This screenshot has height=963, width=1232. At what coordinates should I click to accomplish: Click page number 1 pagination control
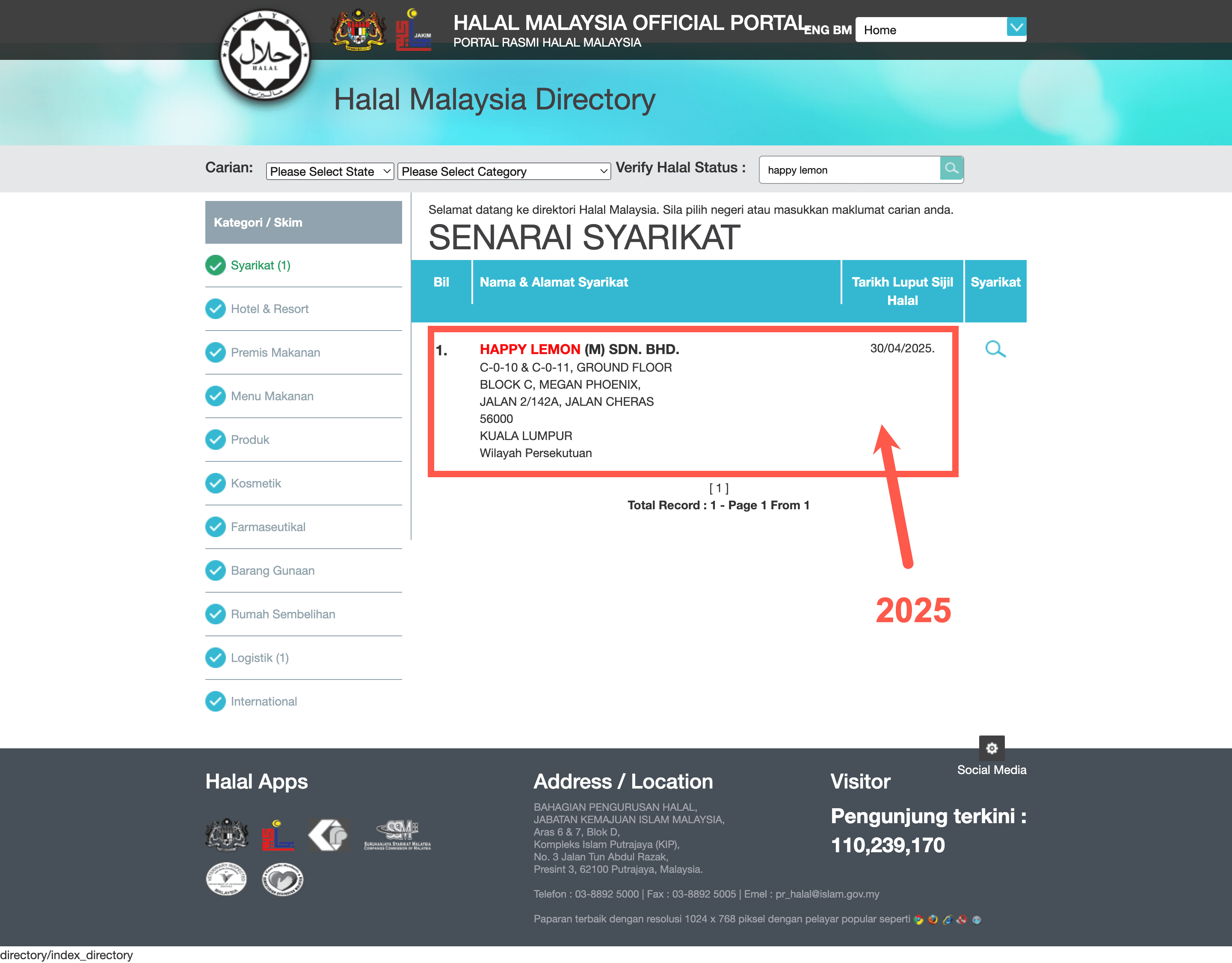point(720,488)
